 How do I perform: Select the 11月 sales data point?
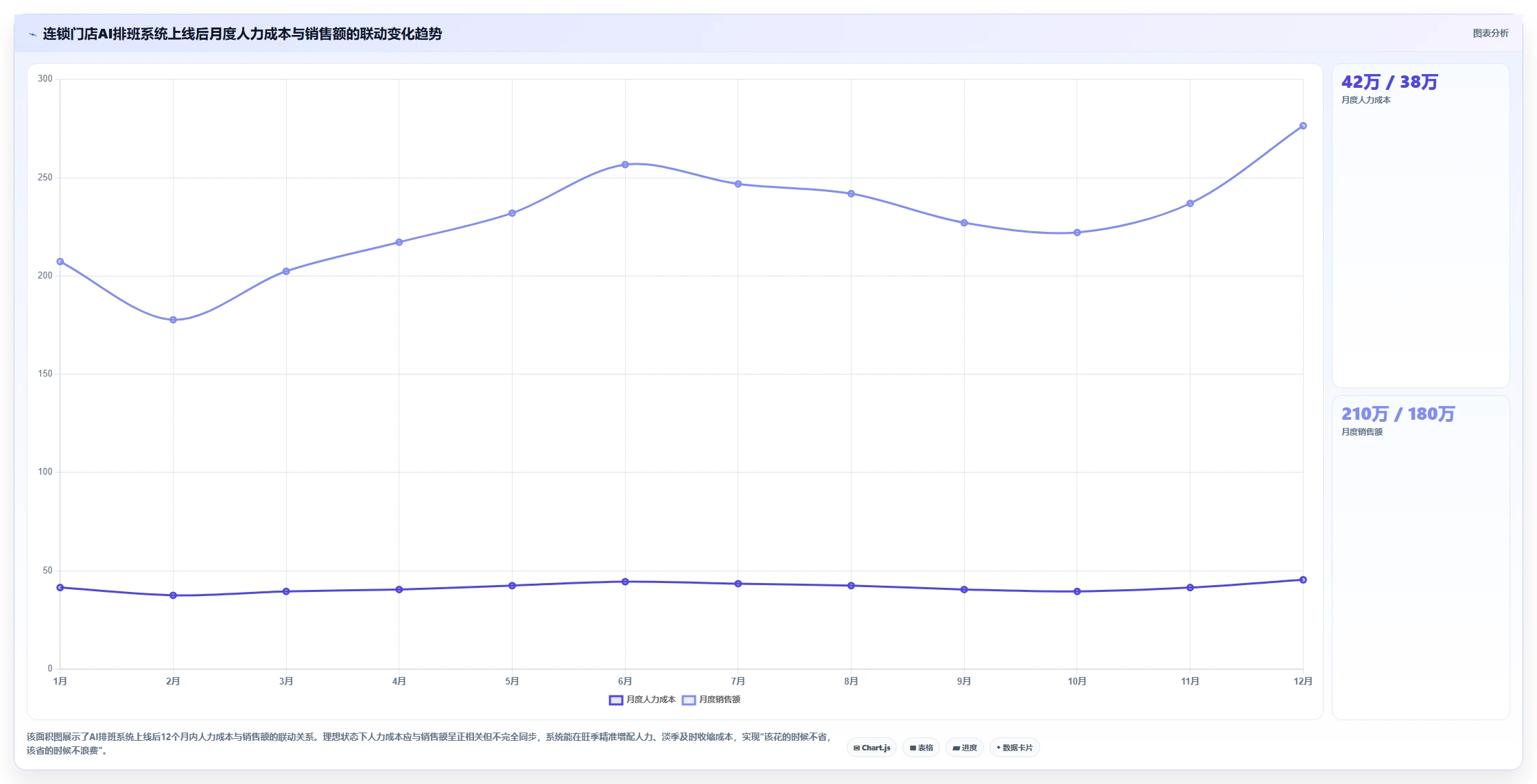[x=1190, y=203]
